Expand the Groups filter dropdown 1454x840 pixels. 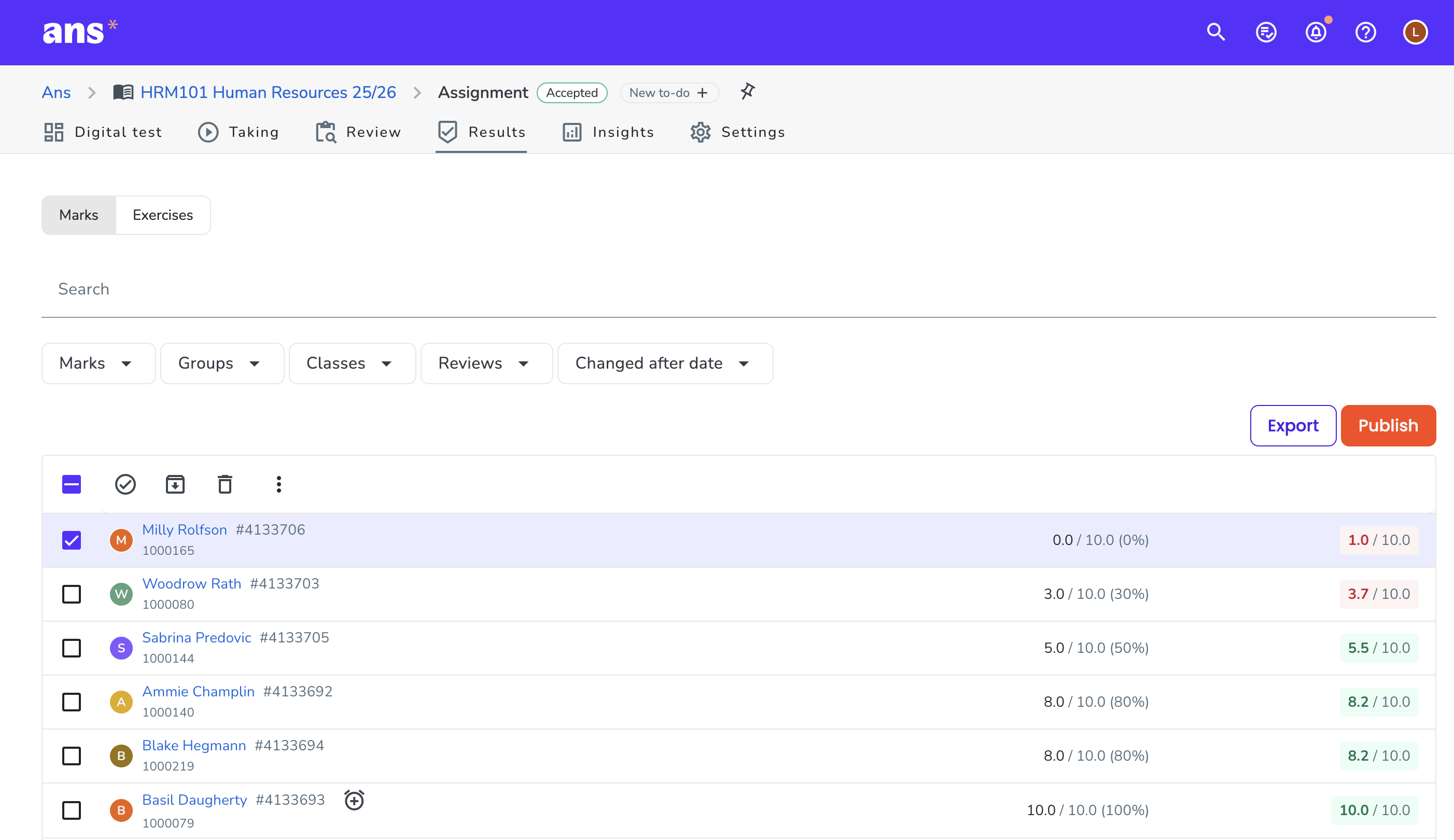click(222, 363)
